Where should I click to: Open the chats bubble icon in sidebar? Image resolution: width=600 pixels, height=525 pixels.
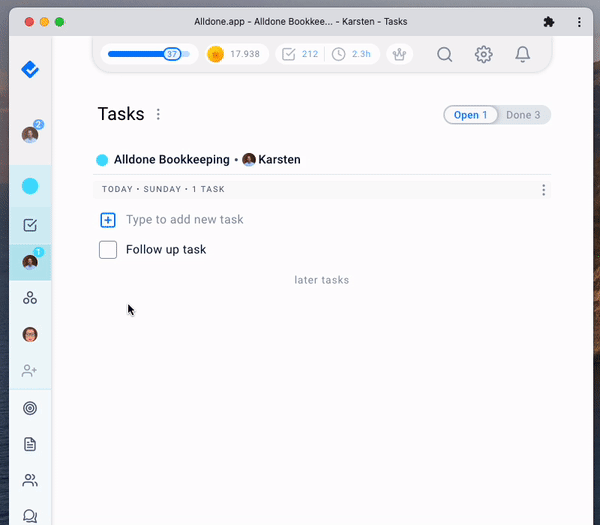[x=30, y=516]
